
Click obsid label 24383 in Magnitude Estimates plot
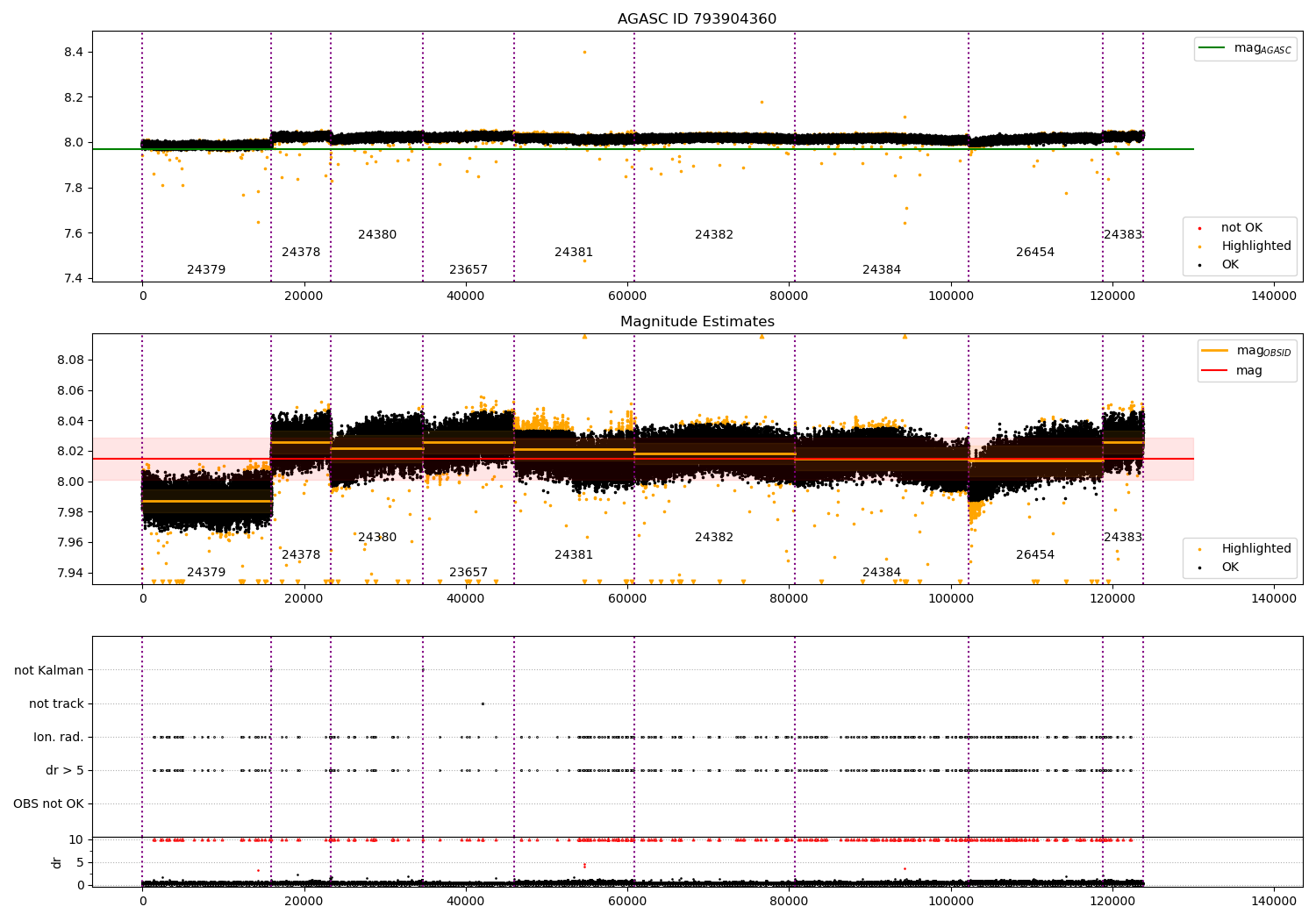coord(1123,537)
